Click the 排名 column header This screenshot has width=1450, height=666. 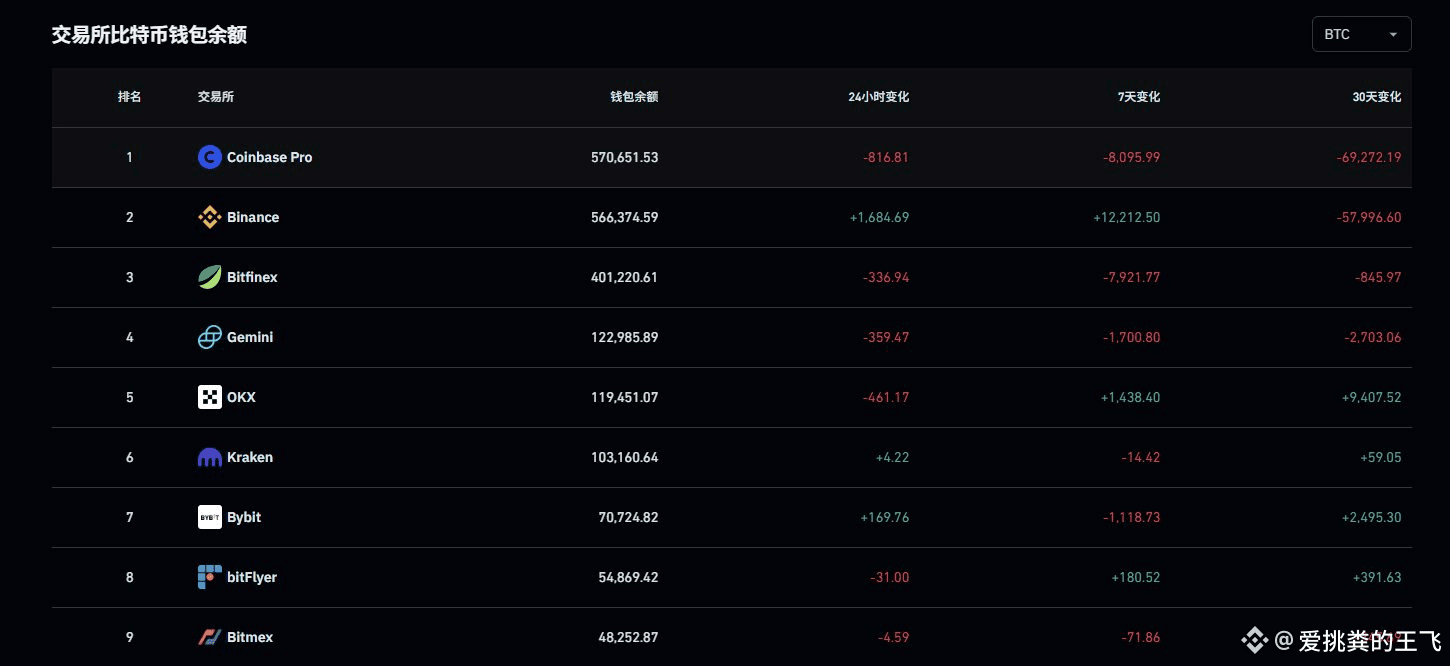(x=129, y=97)
